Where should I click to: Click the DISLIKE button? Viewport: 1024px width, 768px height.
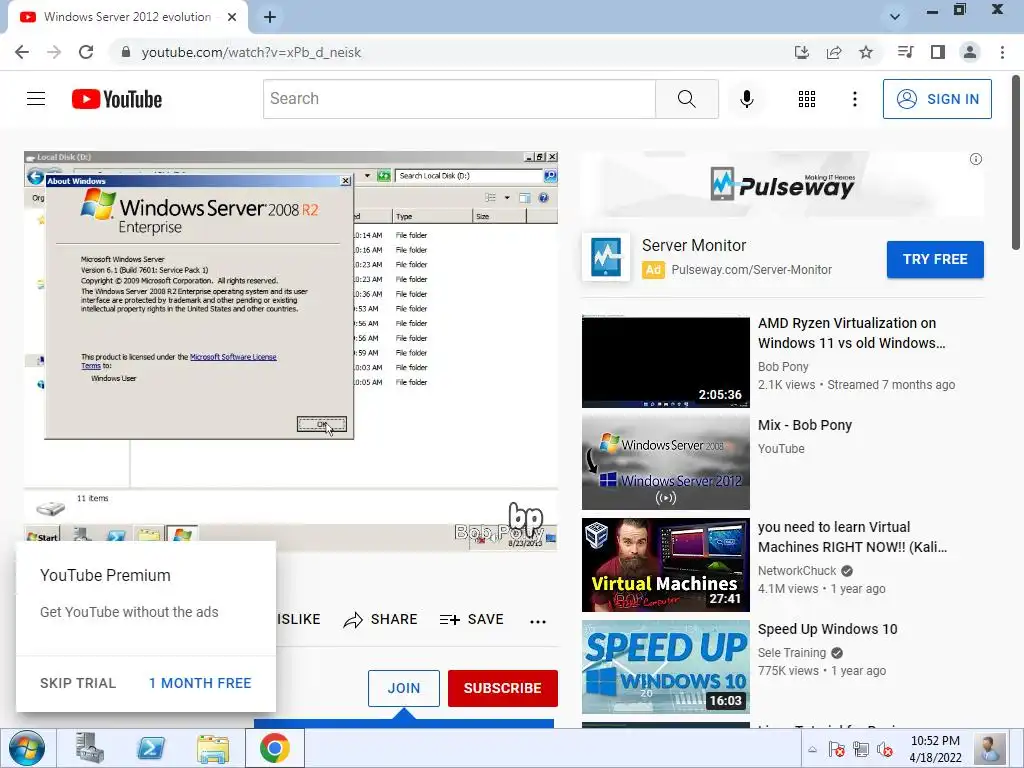click(298, 619)
